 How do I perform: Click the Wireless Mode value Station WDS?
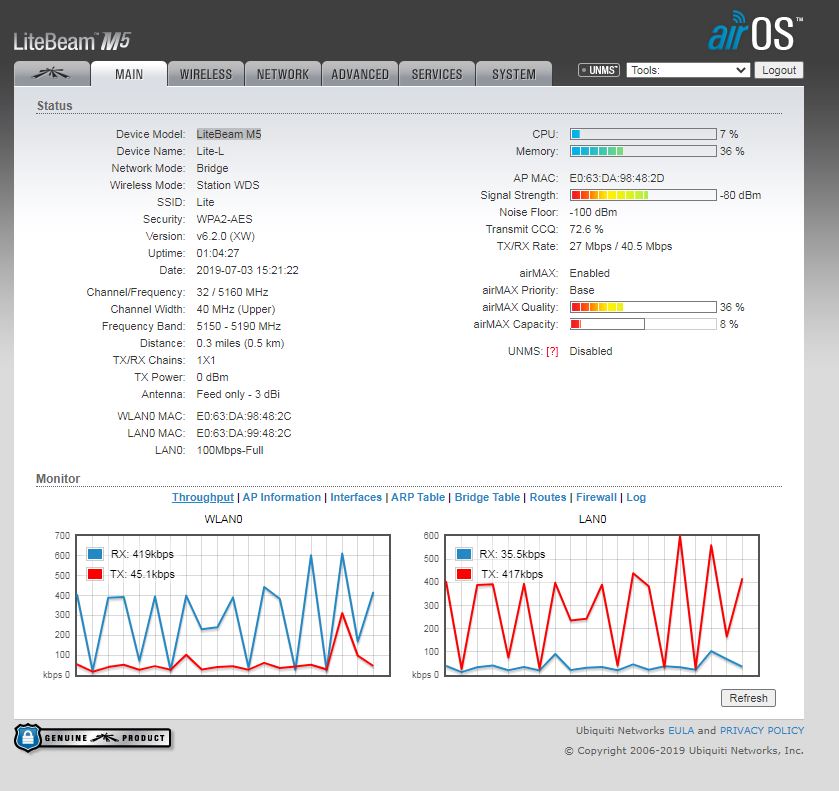coord(227,185)
